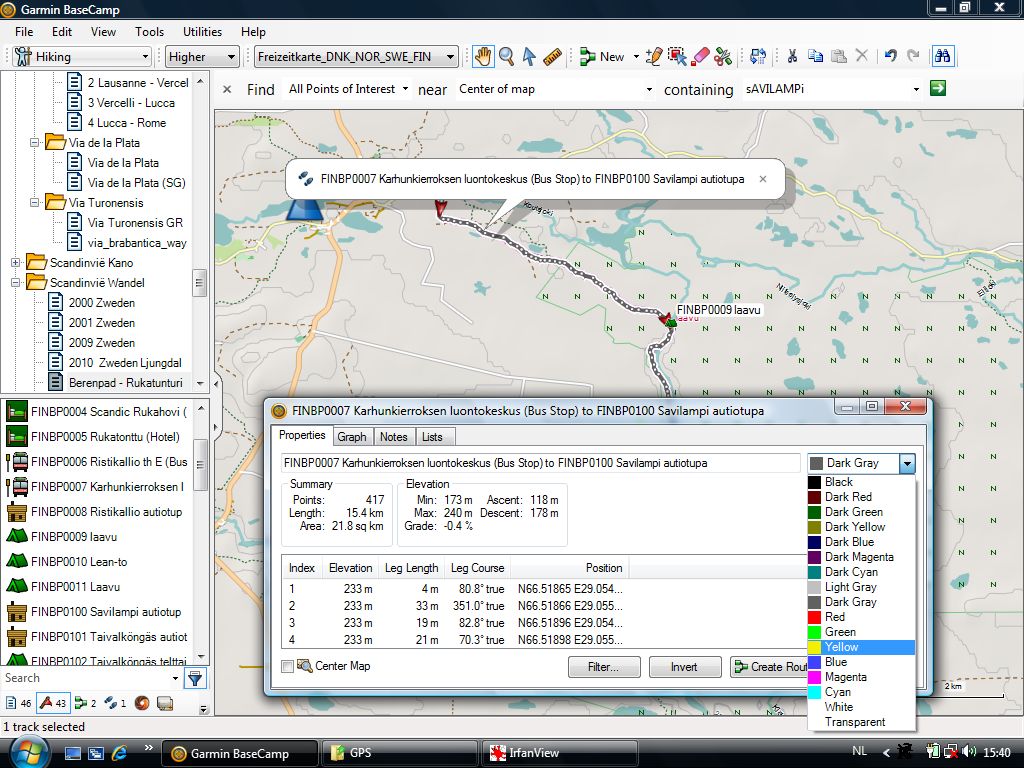Viewport: 1024px width, 768px height.
Task: Toggle the filter funnel button
Action: 195,679
